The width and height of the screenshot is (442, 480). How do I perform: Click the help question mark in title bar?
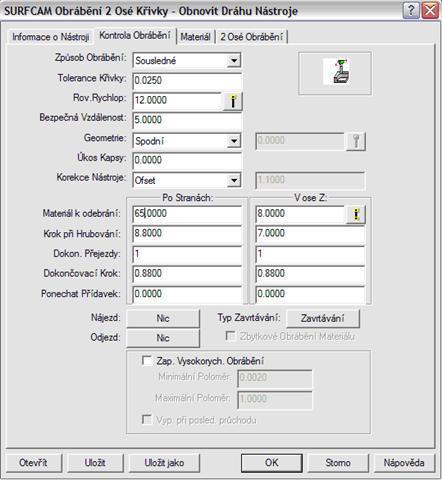[411, 11]
